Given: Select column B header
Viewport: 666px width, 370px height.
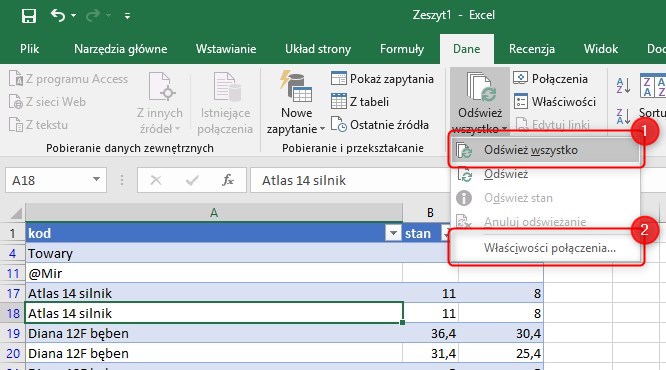Looking at the screenshot, I should 430,212.
